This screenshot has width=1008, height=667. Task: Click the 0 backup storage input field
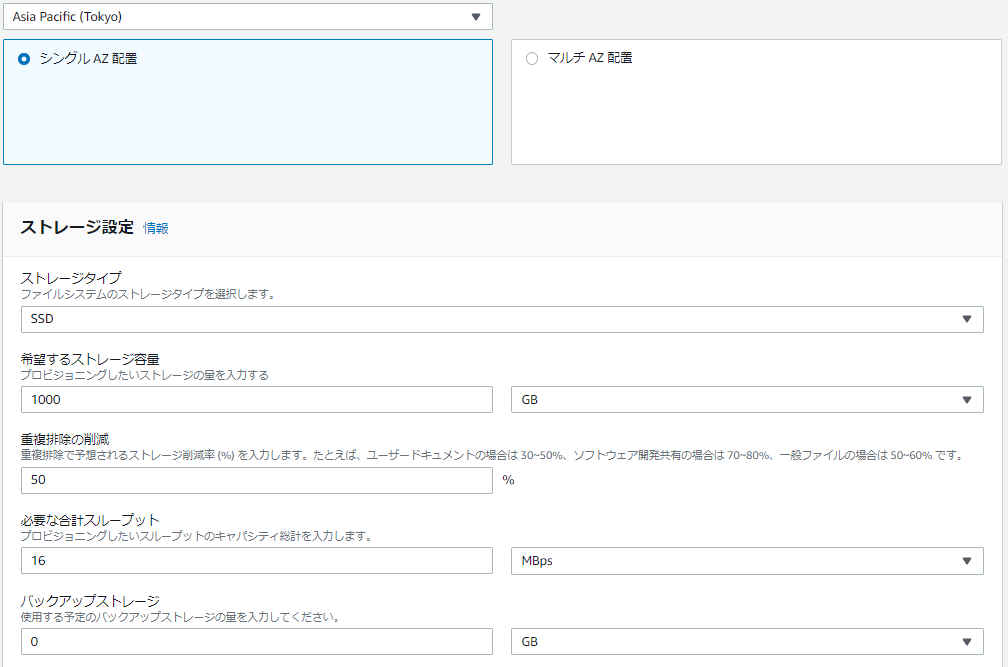coord(256,642)
